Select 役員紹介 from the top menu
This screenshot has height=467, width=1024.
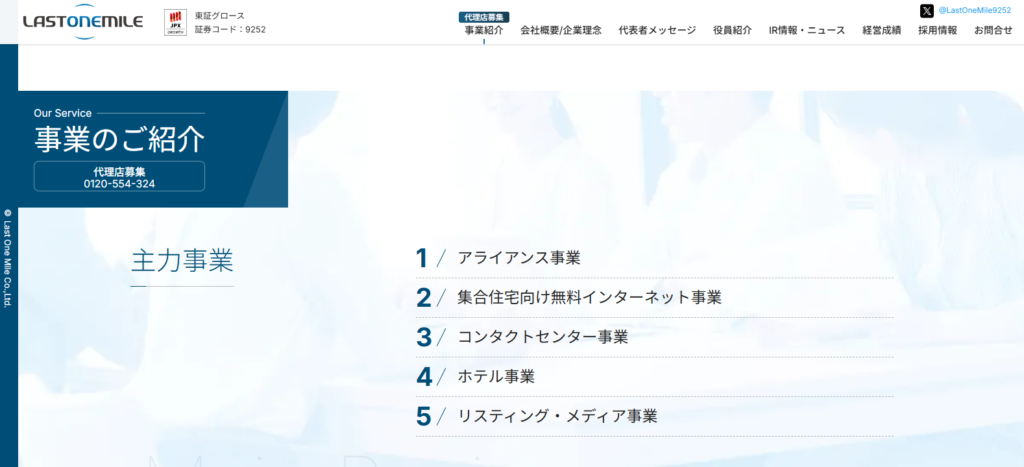pos(732,30)
